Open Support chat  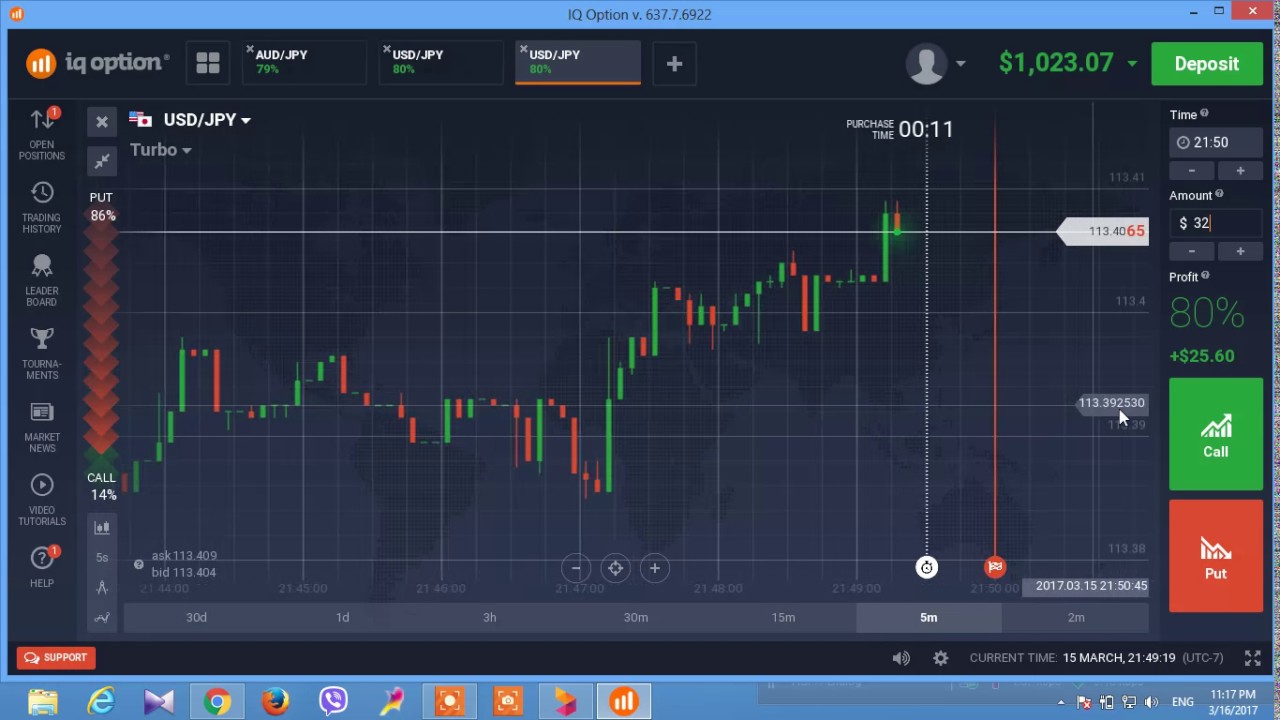pyautogui.click(x=56, y=657)
